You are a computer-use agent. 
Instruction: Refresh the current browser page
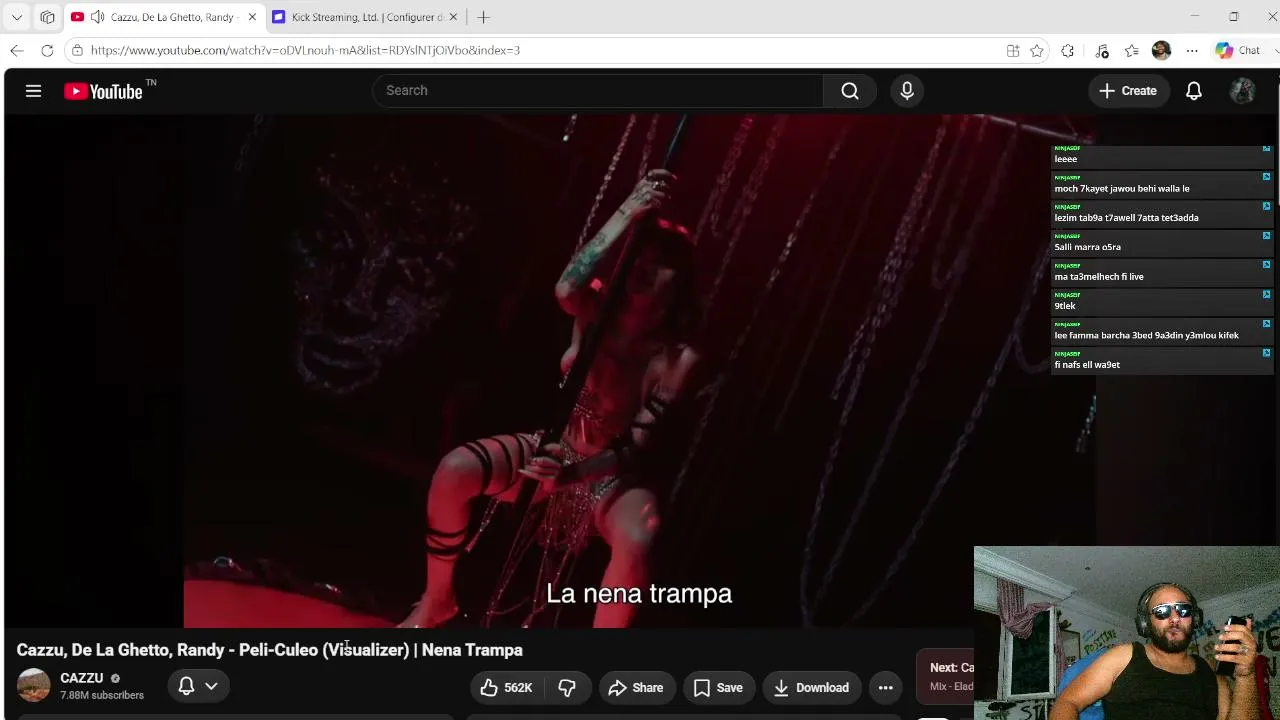pos(47,50)
